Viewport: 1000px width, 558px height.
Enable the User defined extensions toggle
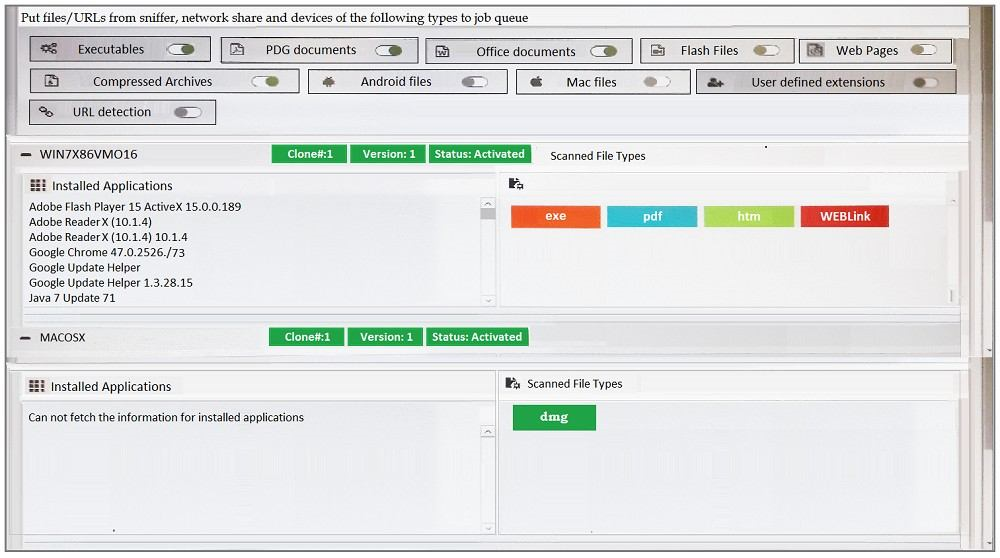pos(925,83)
